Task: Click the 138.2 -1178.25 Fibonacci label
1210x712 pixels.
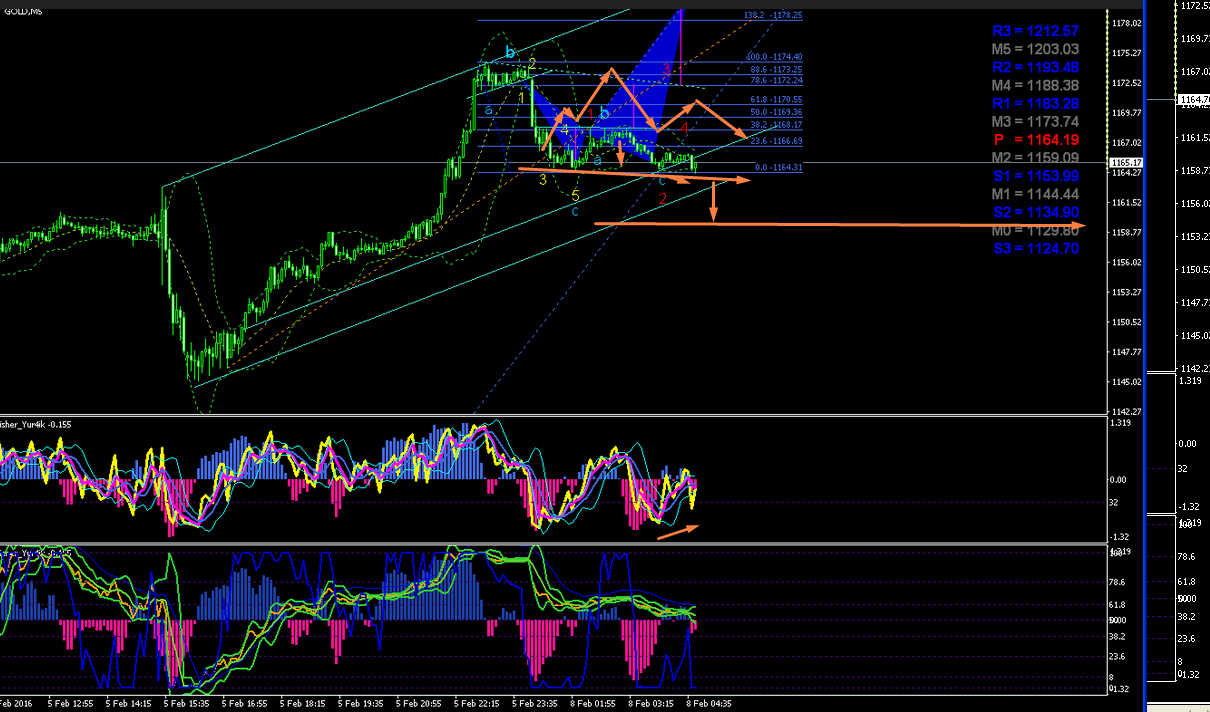Action: (x=774, y=16)
